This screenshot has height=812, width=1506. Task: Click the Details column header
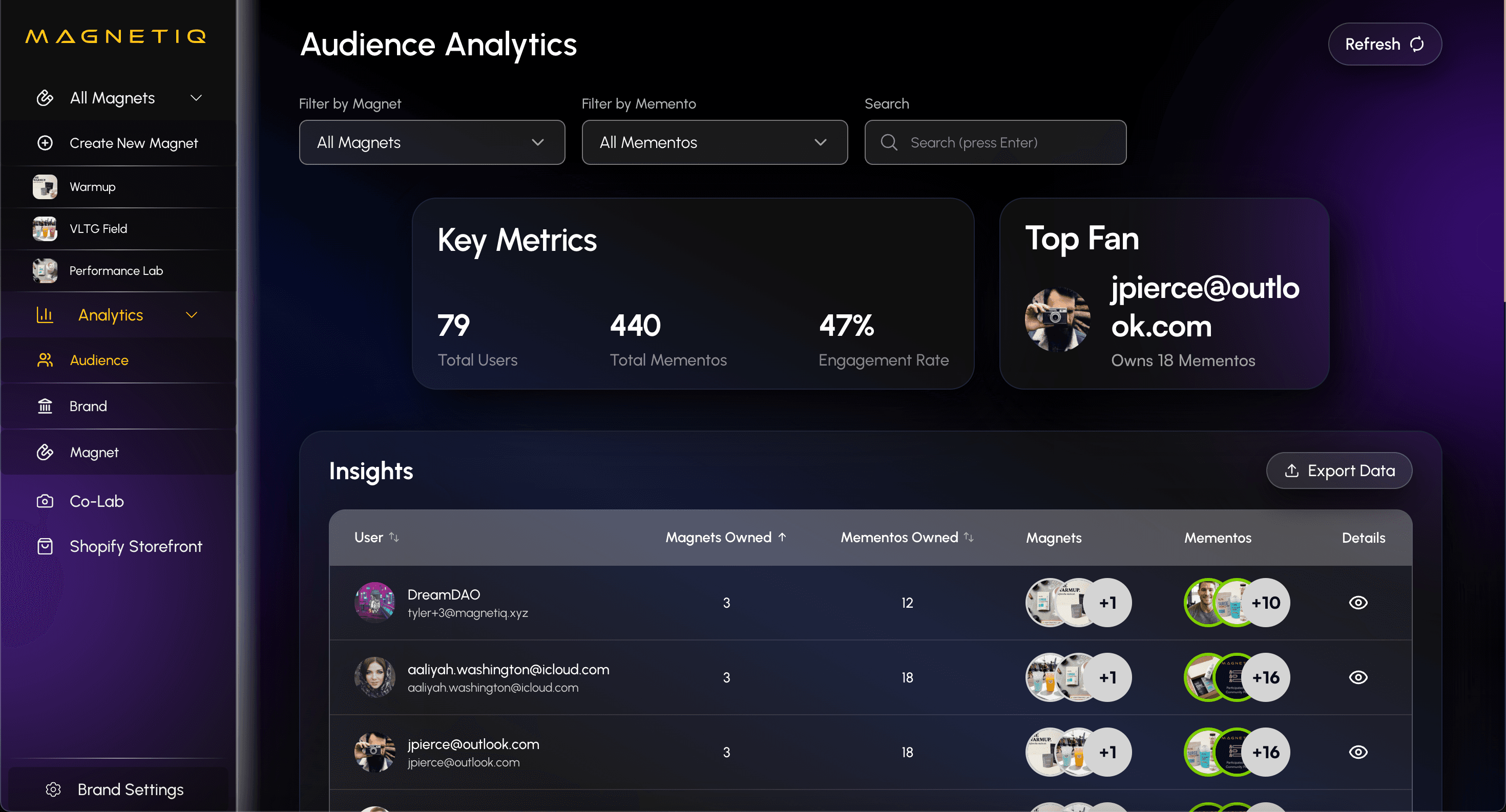click(x=1364, y=538)
